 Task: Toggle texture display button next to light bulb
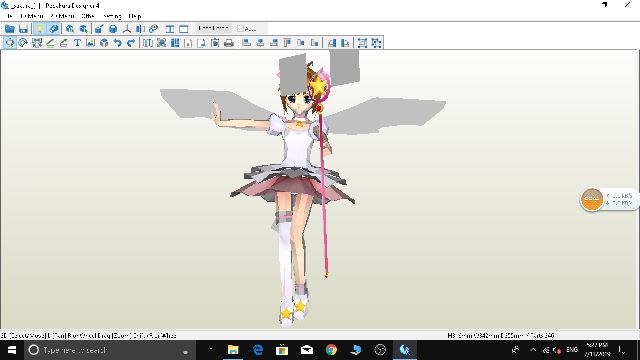point(53,29)
